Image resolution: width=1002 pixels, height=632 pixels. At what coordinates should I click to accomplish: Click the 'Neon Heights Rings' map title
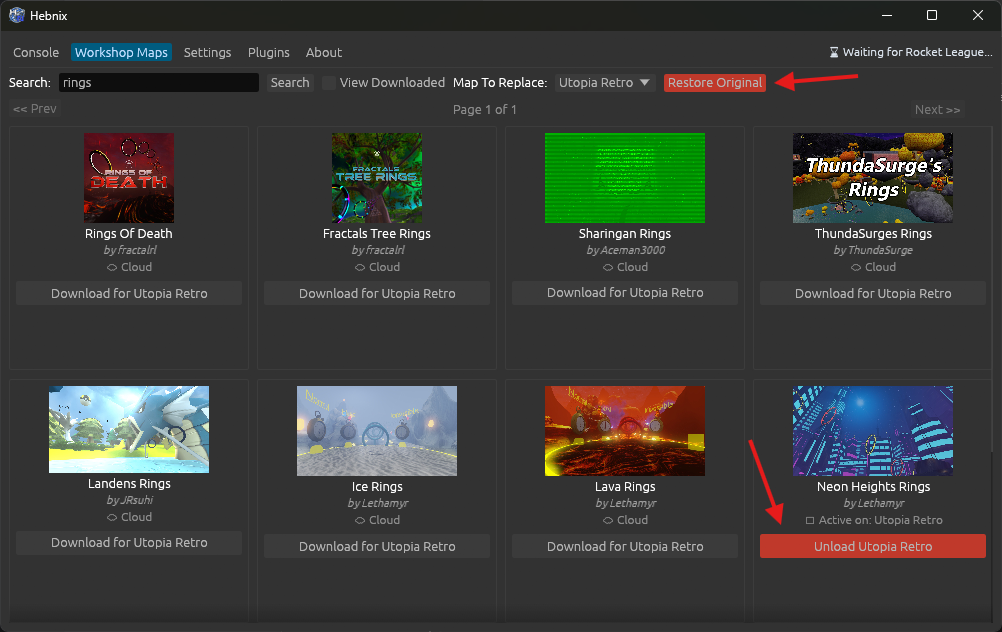[873, 486]
